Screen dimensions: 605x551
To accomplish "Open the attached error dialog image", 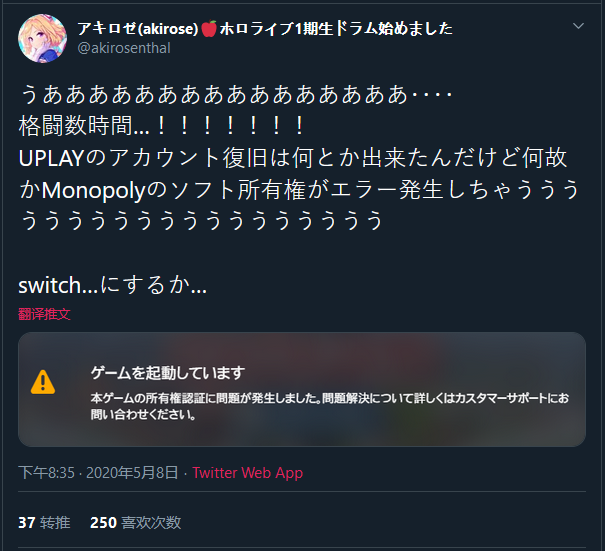I will click(302, 389).
